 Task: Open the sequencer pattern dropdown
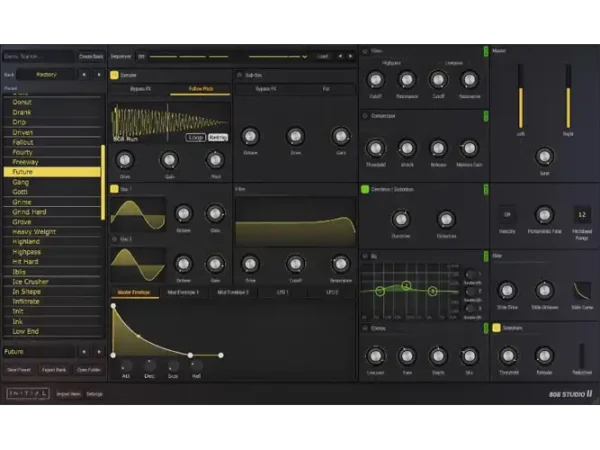click(x=305, y=57)
